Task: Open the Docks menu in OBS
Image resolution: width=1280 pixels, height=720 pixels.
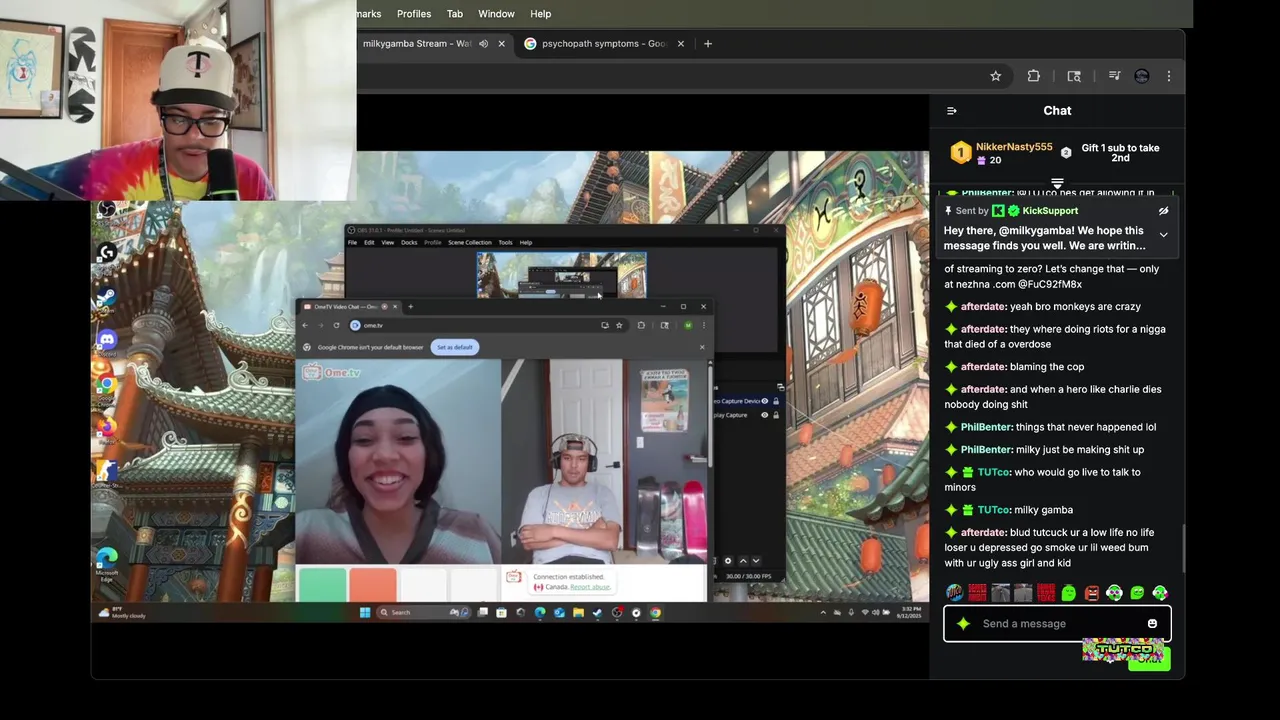Action: click(409, 242)
